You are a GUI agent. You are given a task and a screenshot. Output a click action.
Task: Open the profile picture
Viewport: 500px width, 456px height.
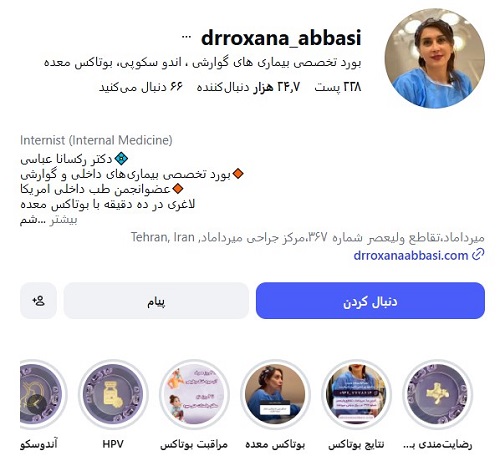[434, 58]
